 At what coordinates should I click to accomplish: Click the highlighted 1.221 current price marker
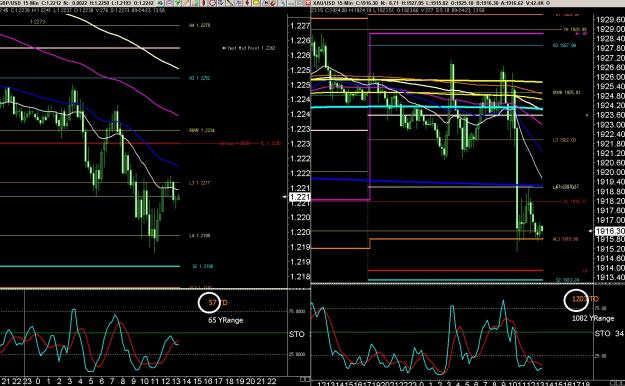(x=299, y=197)
